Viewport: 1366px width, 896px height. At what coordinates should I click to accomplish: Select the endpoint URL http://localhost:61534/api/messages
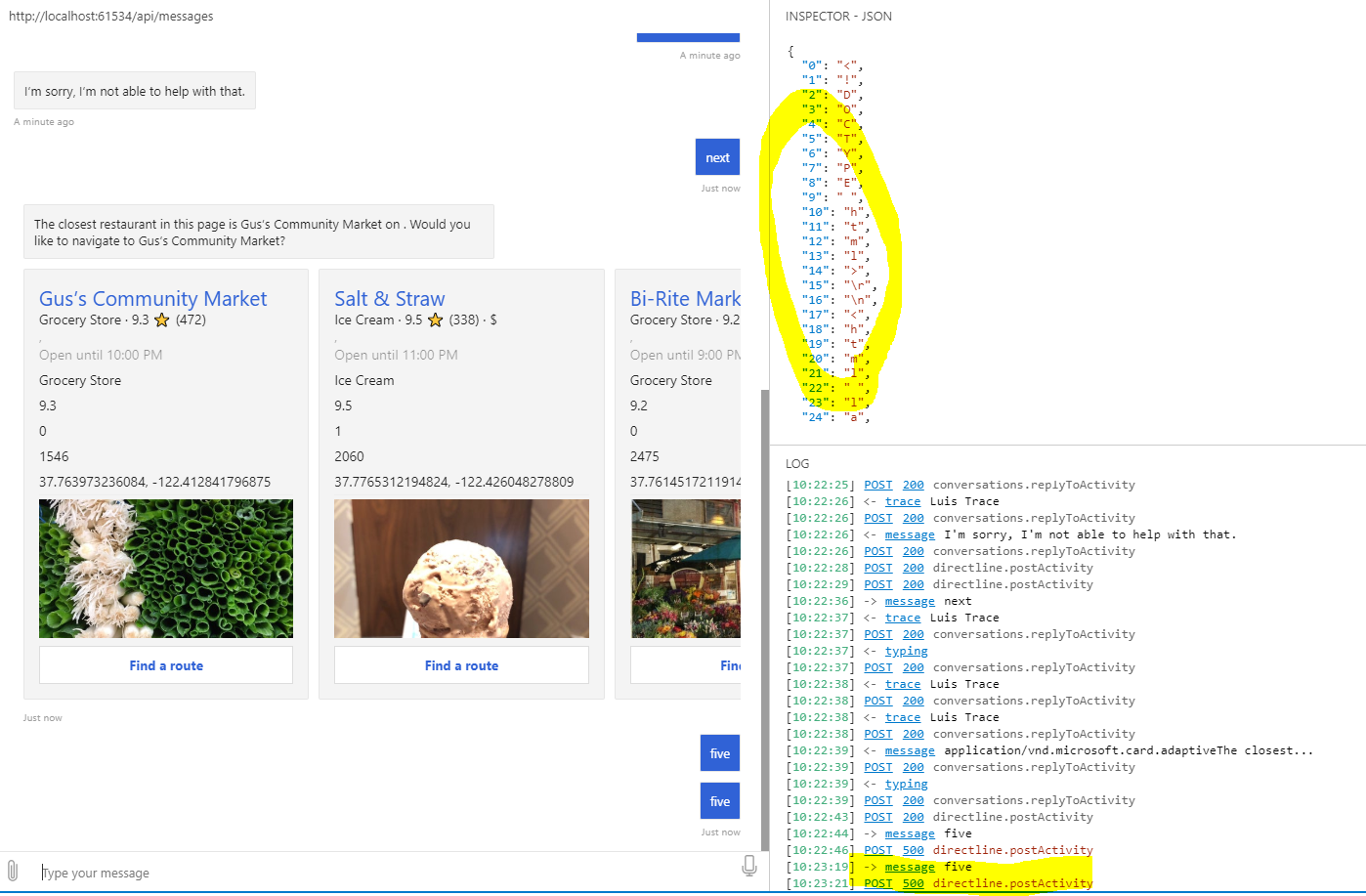(110, 17)
